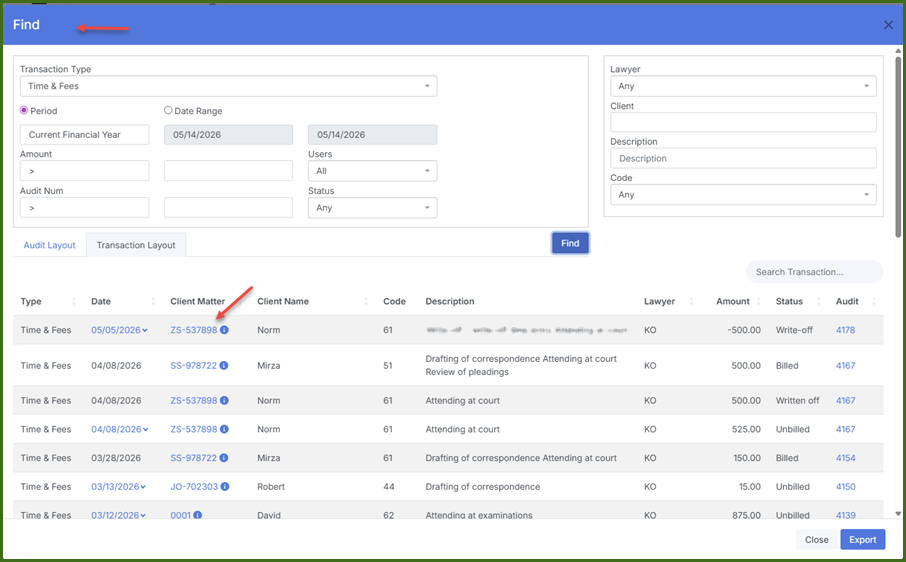Select the Period radio button
Image resolution: width=906 pixels, height=562 pixels.
[24, 110]
